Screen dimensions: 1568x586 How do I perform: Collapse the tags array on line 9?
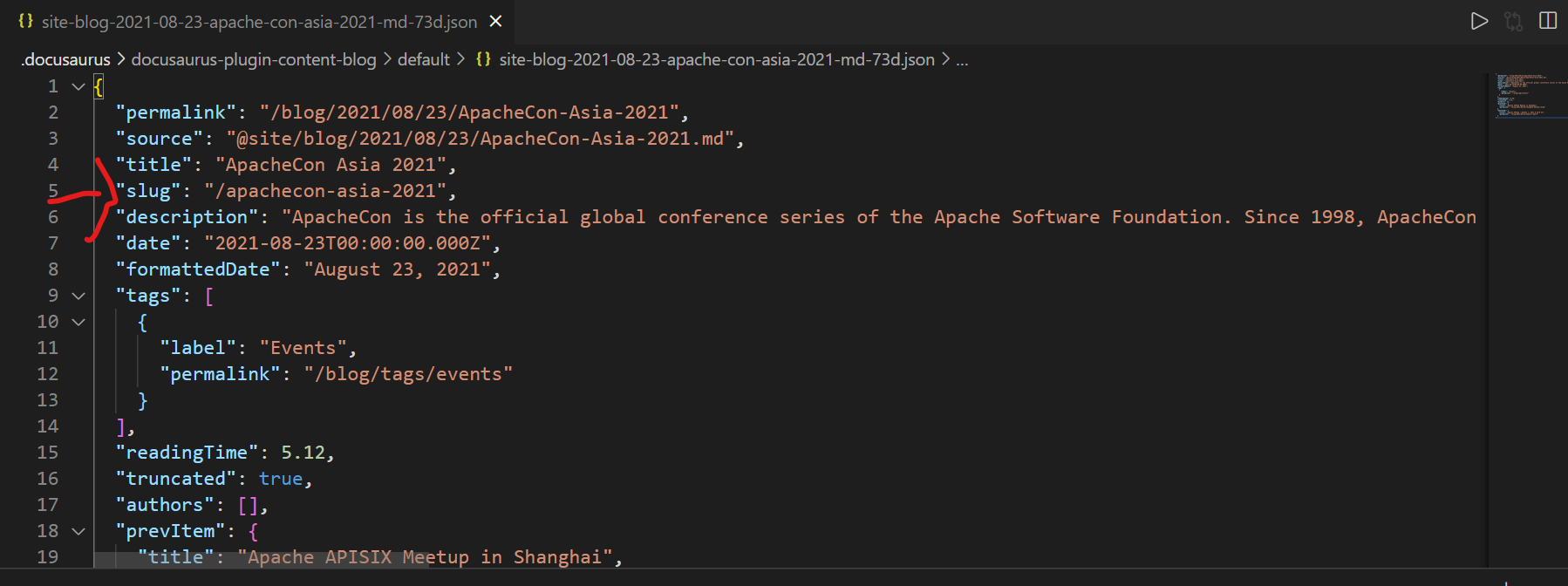tap(78, 295)
